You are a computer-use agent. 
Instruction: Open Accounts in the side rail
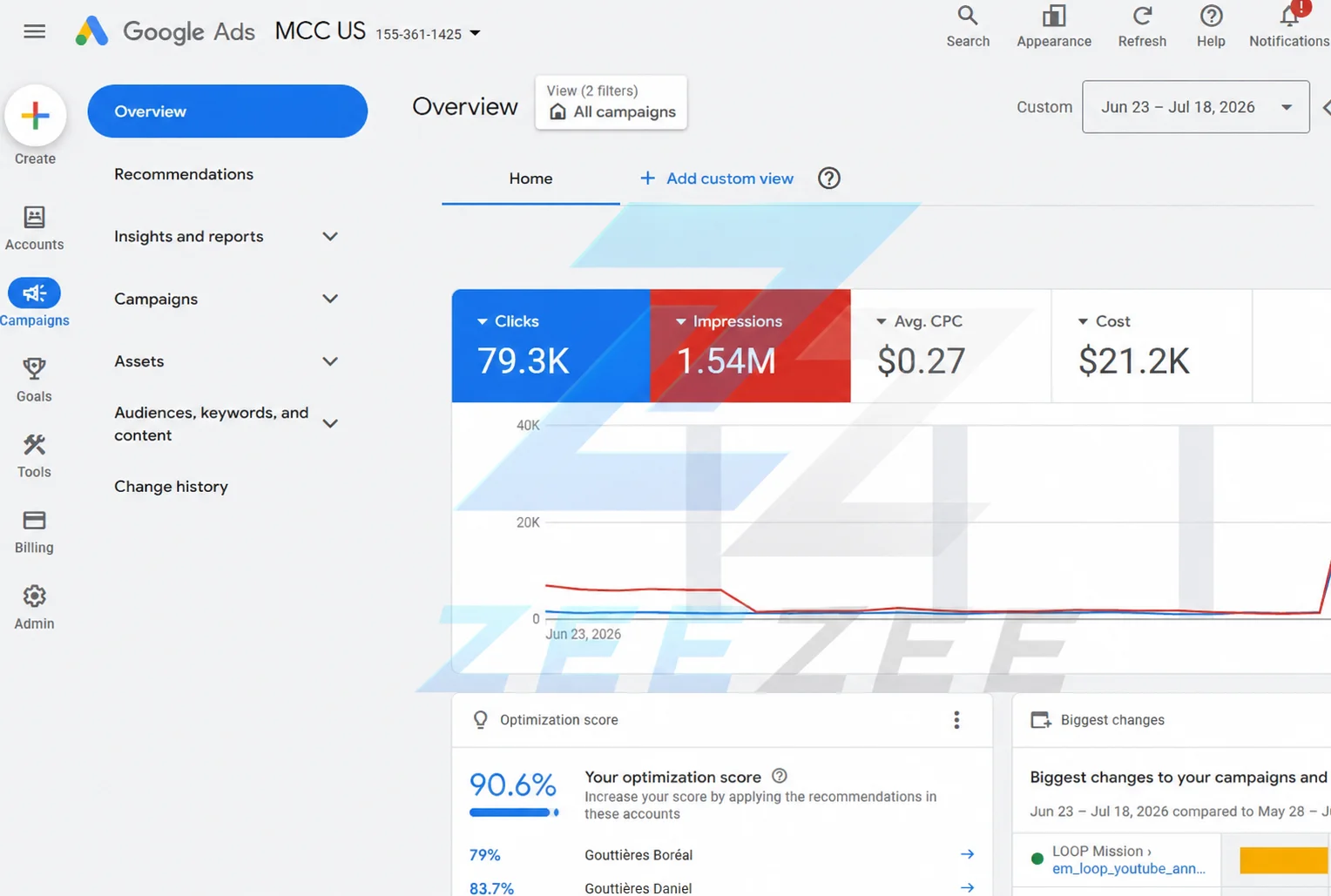(x=34, y=228)
